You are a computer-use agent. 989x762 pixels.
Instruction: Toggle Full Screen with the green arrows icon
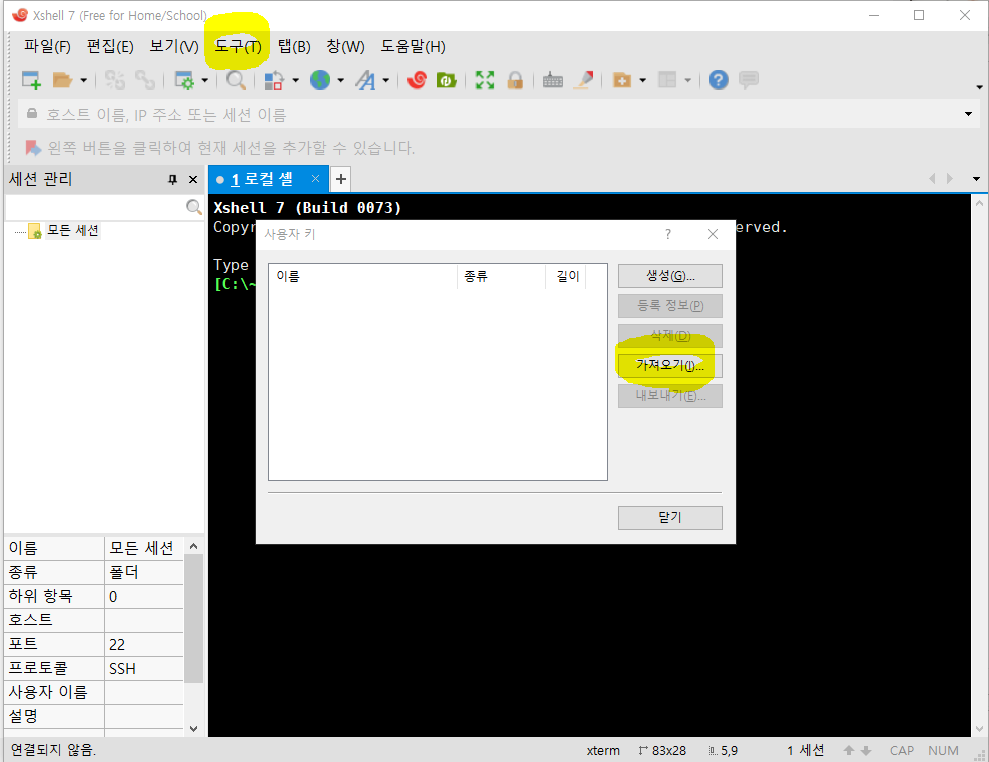(484, 80)
